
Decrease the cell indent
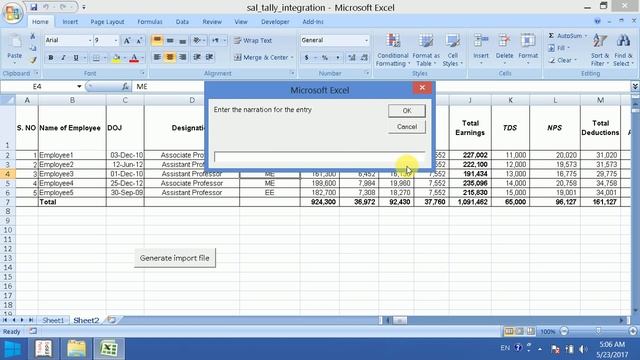[197, 57]
